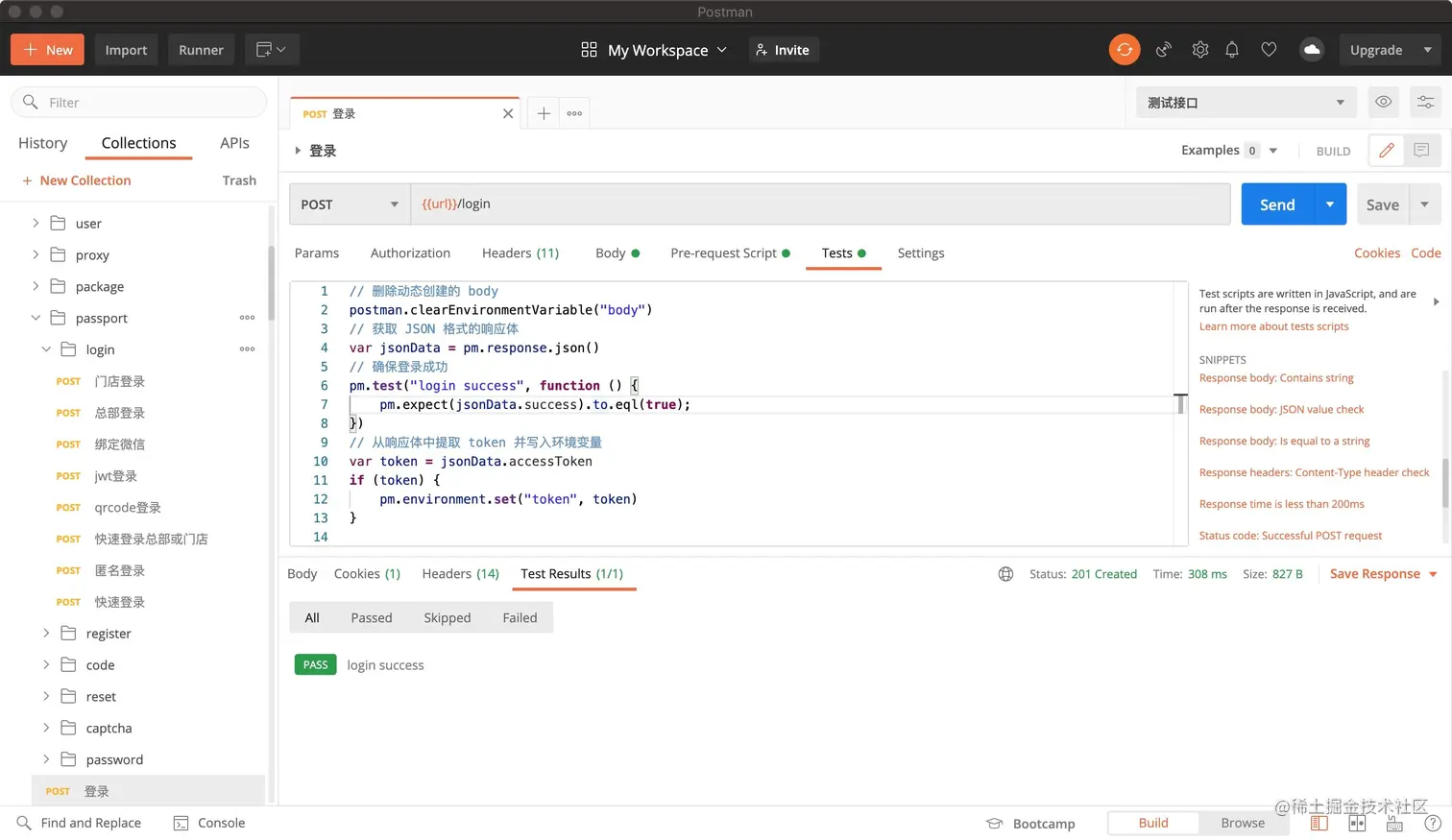Screen dimensions: 1452x840
Task: Switch to Browse mode toggle
Action: pyautogui.click(x=1243, y=823)
